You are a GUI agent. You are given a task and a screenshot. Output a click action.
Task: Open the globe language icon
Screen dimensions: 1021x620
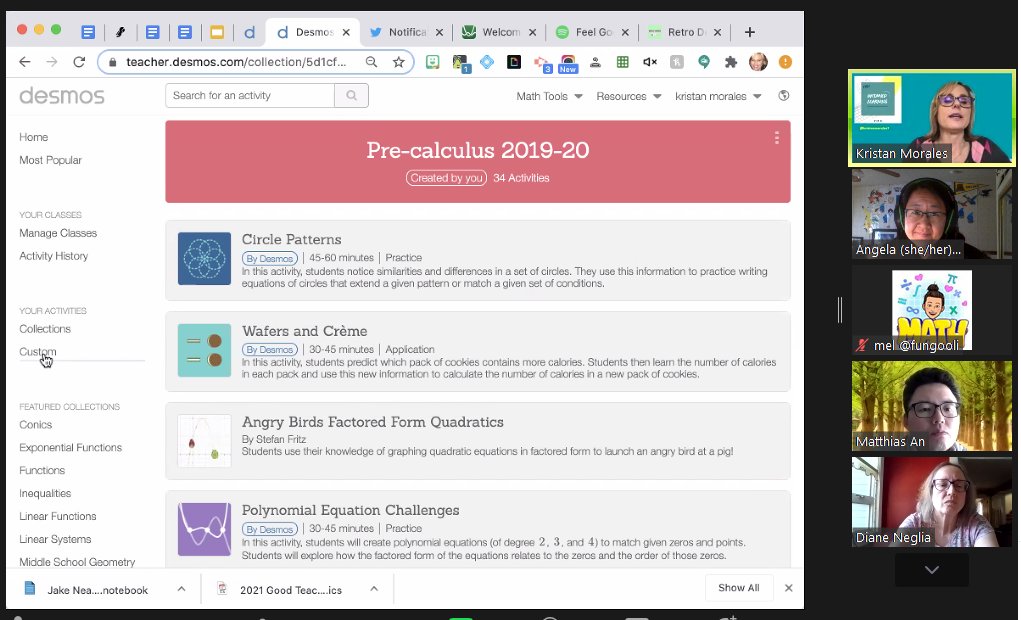783,96
